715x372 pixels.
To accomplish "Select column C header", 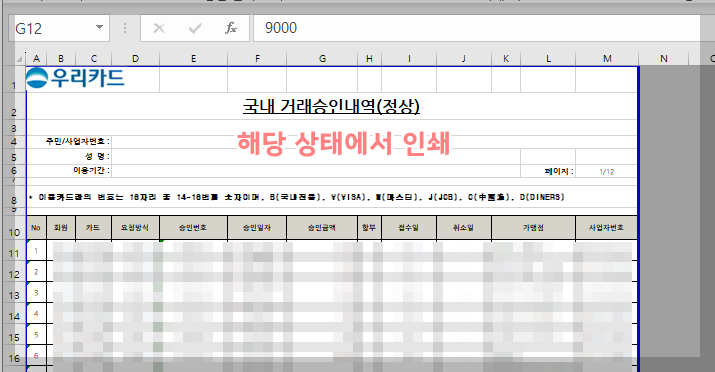I will (x=93, y=59).
